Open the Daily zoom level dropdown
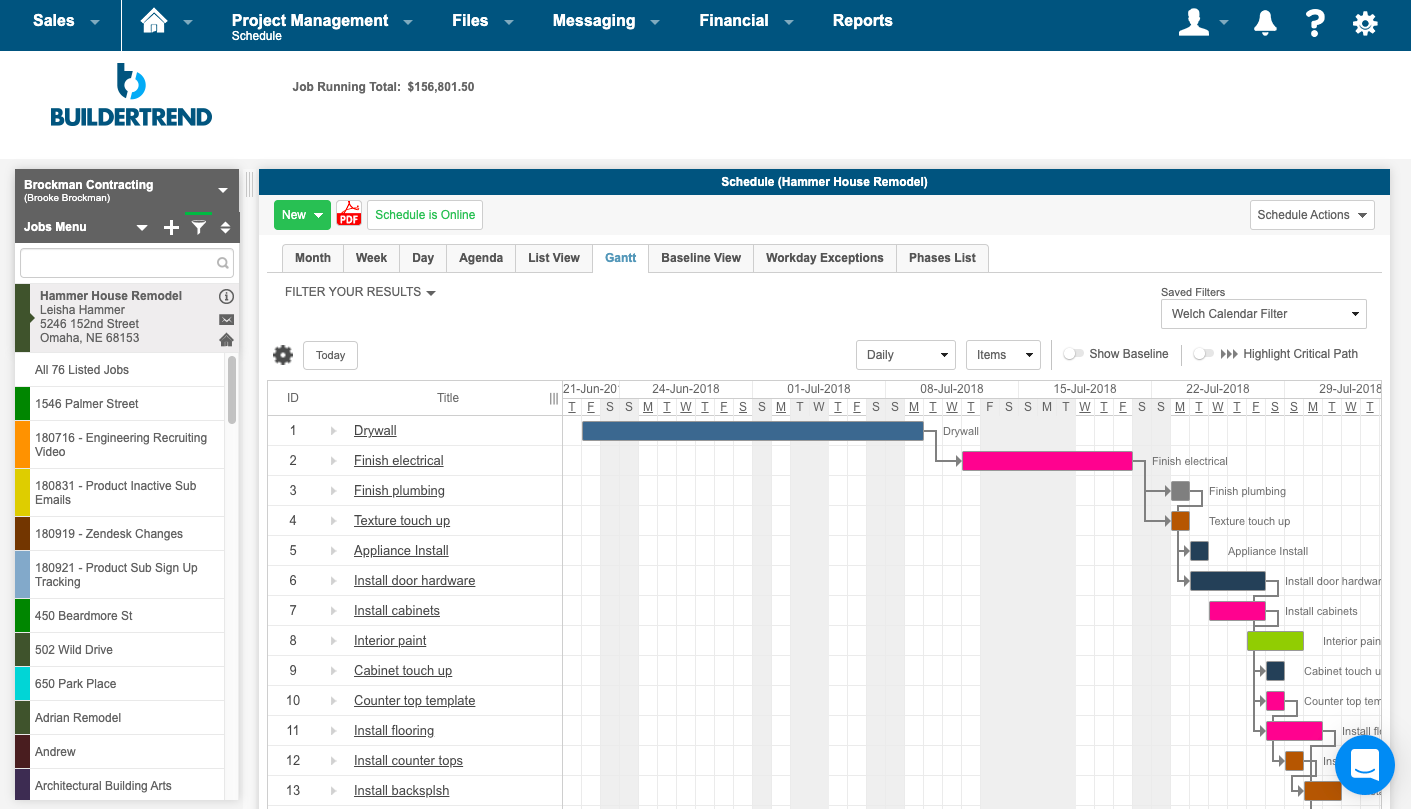This screenshot has height=809, width=1411. (x=906, y=355)
